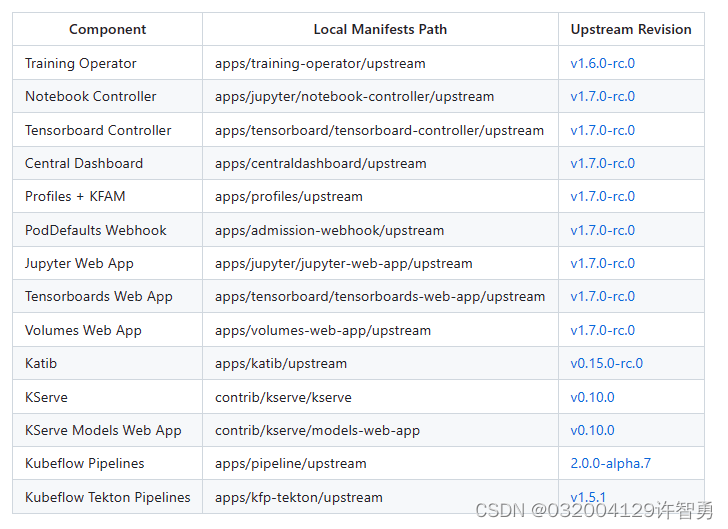The image size is (728, 529).
Task: Open the Central Dashboard v1.7.0-rc.0 link
Action: point(602,163)
